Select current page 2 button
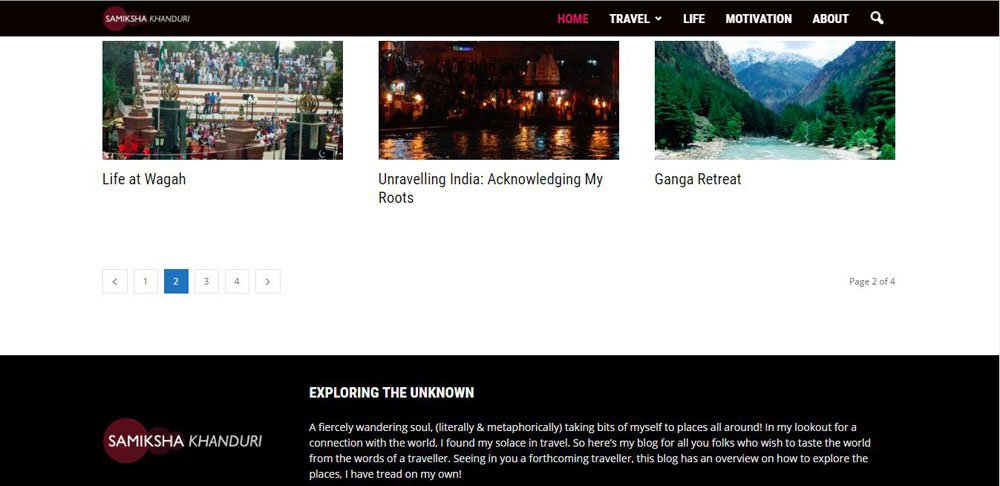 tap(176, 281)
